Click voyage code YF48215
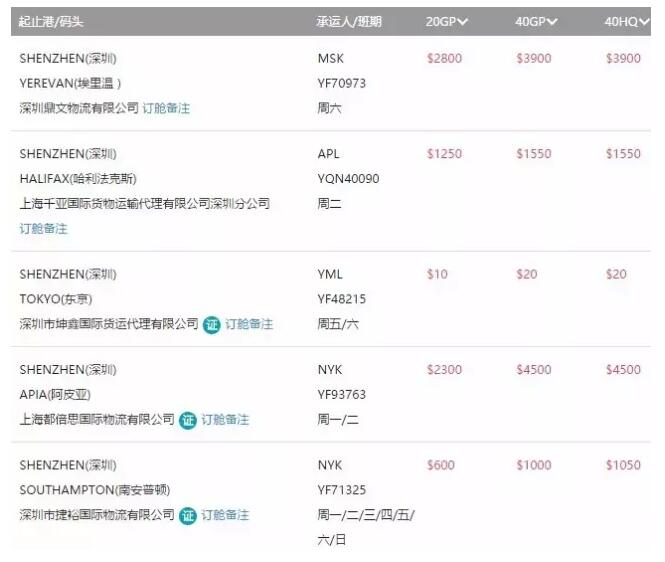Viewport: 665px width, 562px height. pos(342,299)
